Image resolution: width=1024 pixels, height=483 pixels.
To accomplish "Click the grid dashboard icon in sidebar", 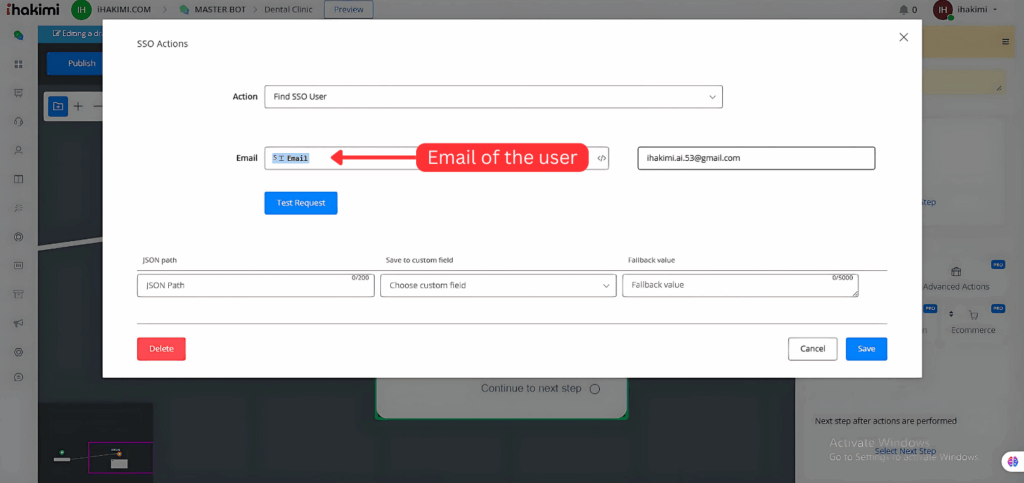I will (18, 65).
